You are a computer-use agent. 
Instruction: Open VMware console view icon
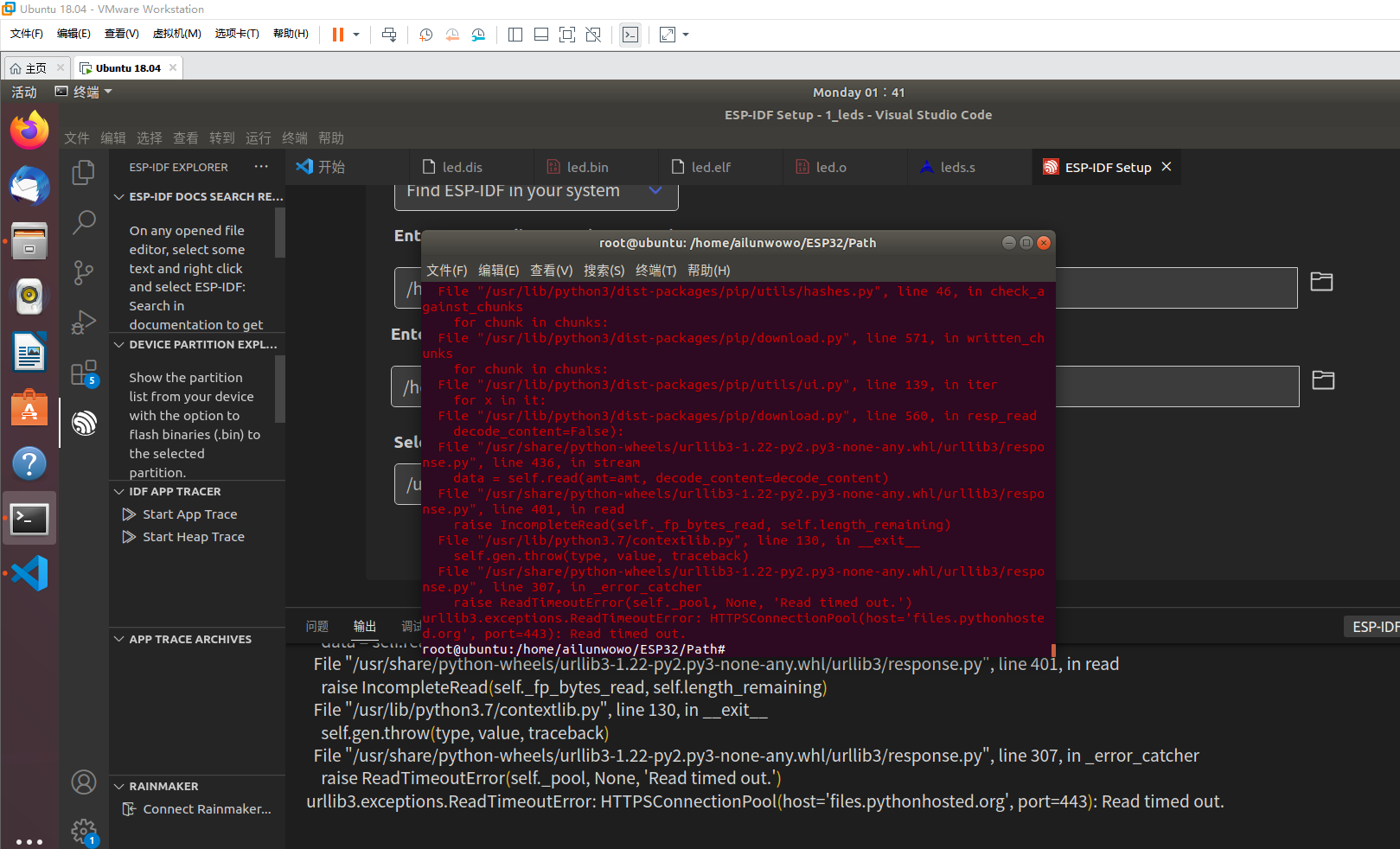(x=630, y=35)
